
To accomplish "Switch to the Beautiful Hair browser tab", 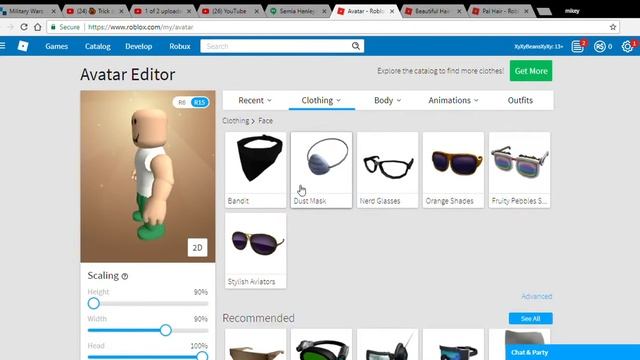I will click(x=432, y=11).
